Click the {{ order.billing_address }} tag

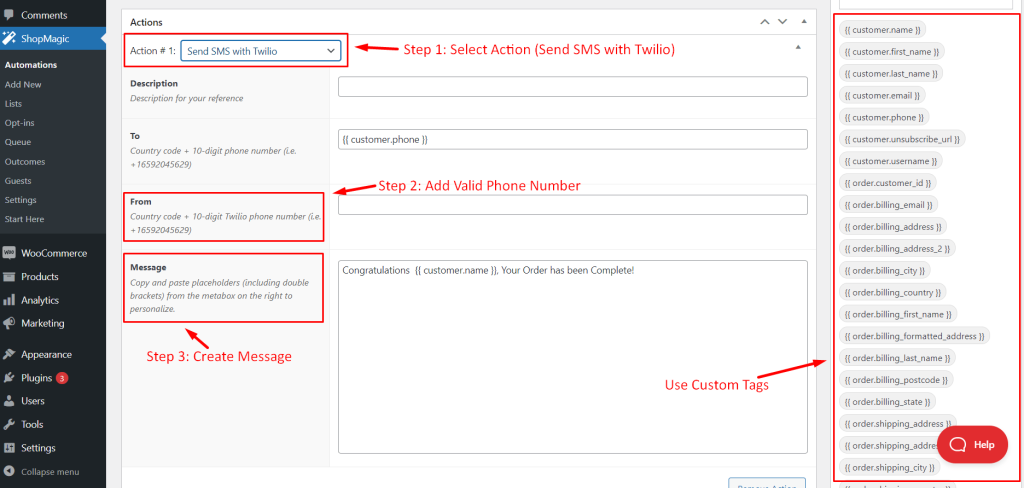coord(893,227)
